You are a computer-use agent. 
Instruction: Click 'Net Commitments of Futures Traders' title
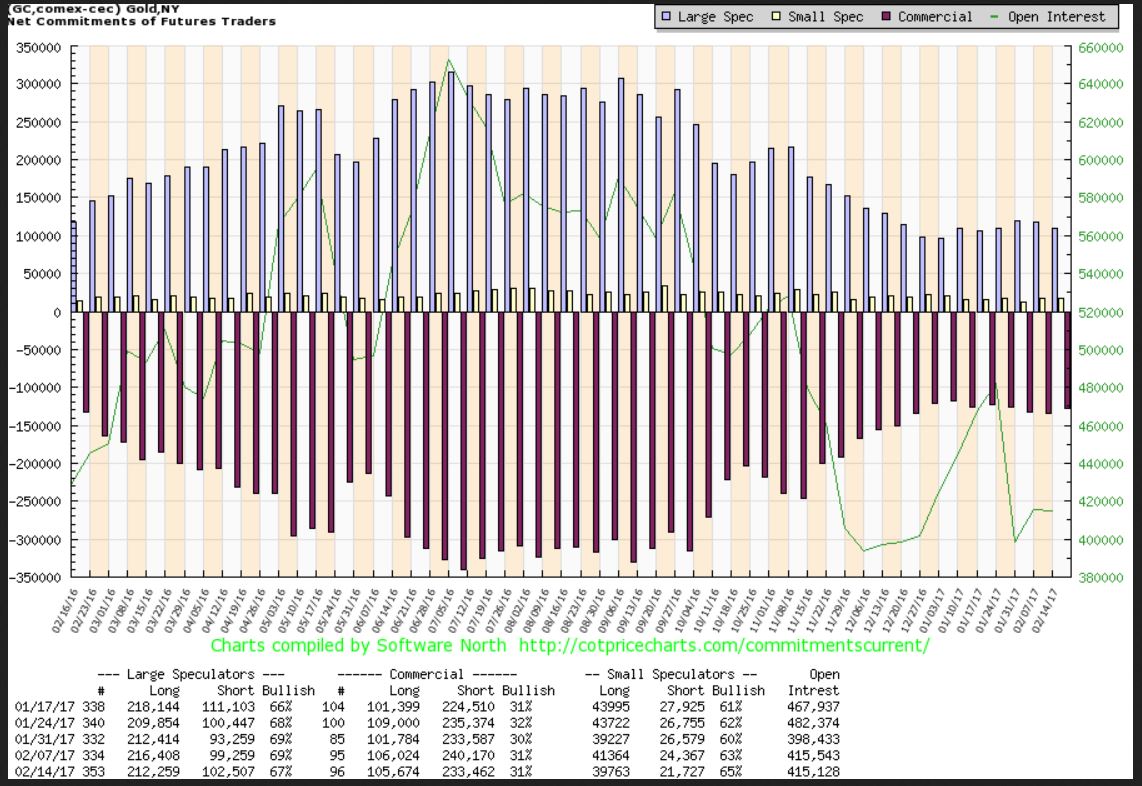[139, 21]
